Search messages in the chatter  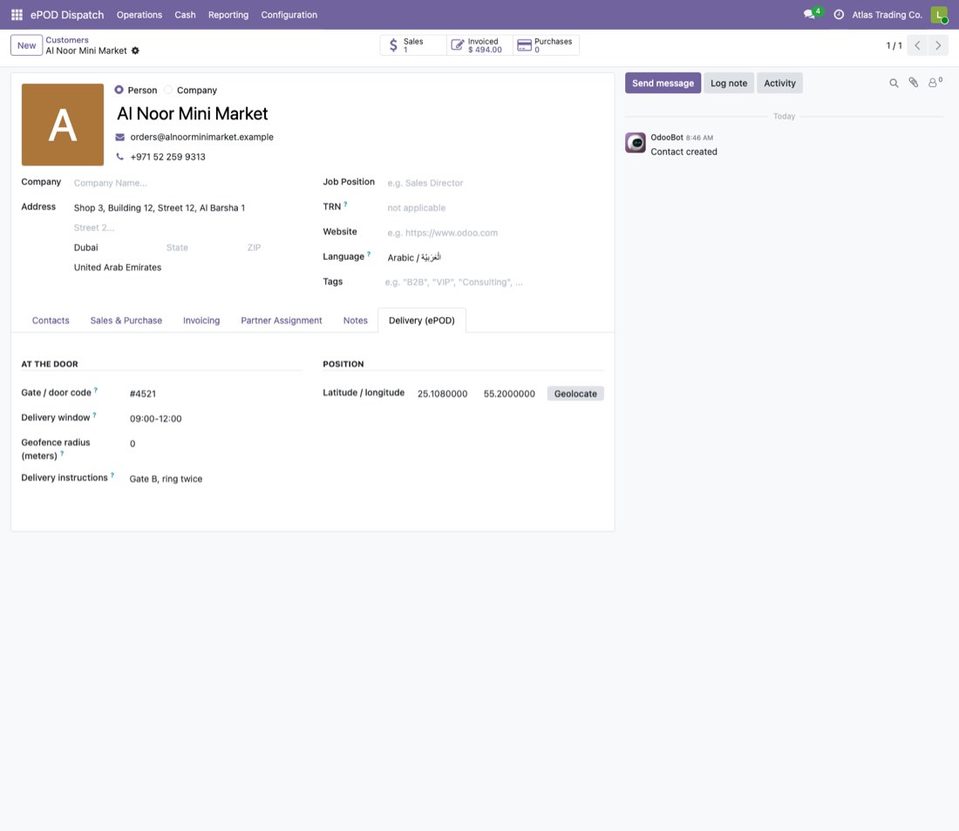pos(894,83)
